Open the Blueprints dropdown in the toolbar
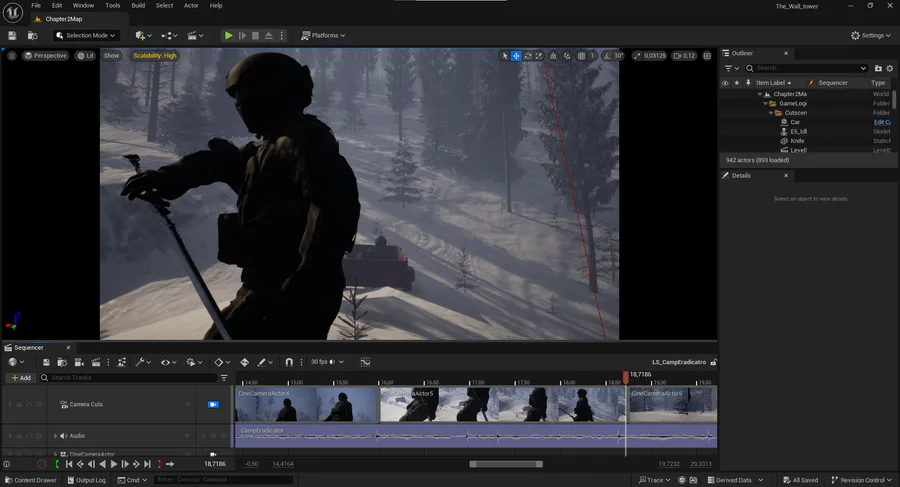900x487 pixels. coord(169,36)
